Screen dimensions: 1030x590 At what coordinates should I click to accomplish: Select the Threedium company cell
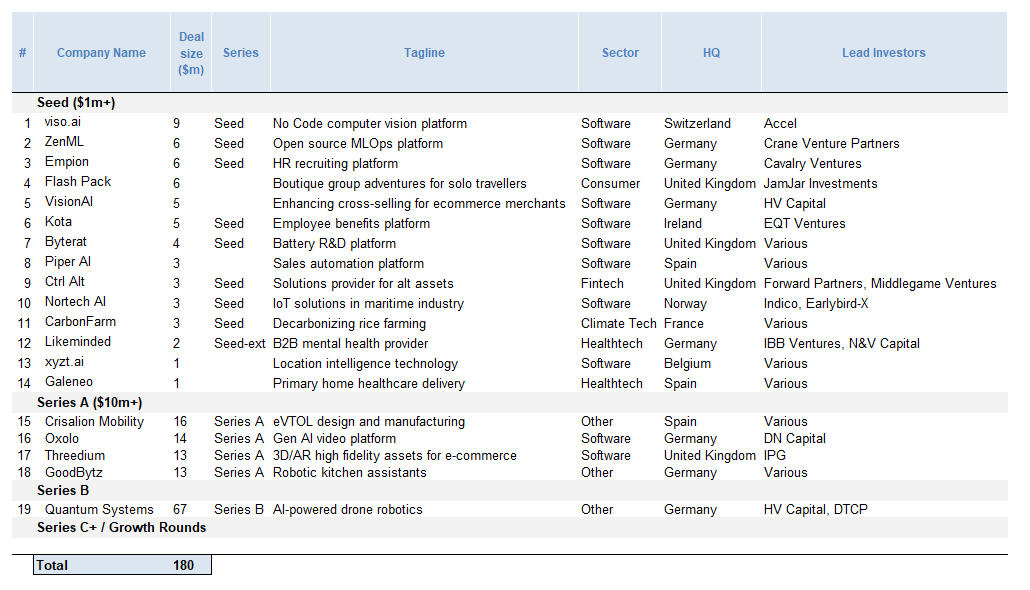pyautogui.click(x=75, y=455)
